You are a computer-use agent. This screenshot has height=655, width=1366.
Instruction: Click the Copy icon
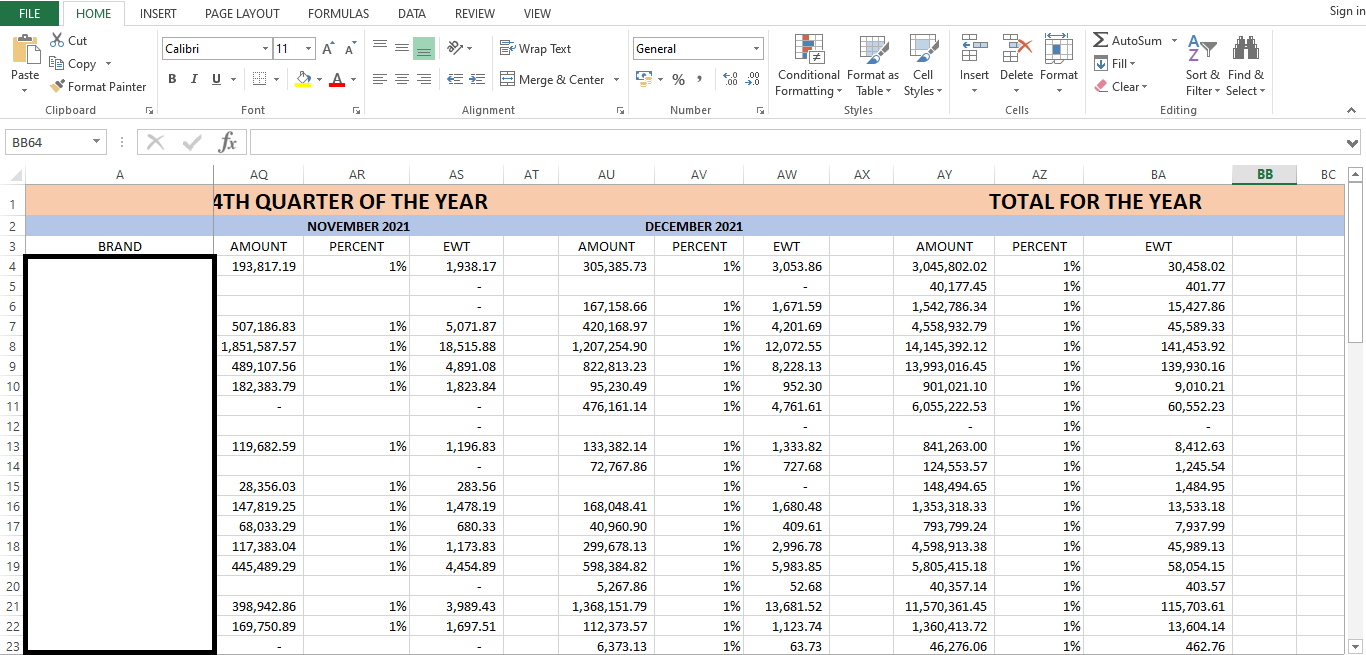click(x=57, y=63)
